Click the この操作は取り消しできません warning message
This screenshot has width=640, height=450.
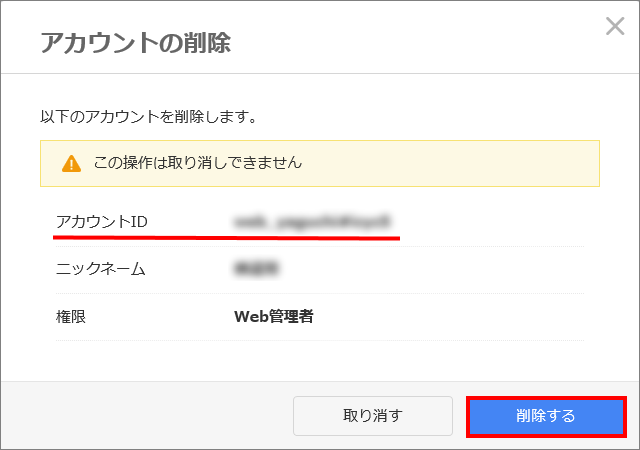(198, 163)
